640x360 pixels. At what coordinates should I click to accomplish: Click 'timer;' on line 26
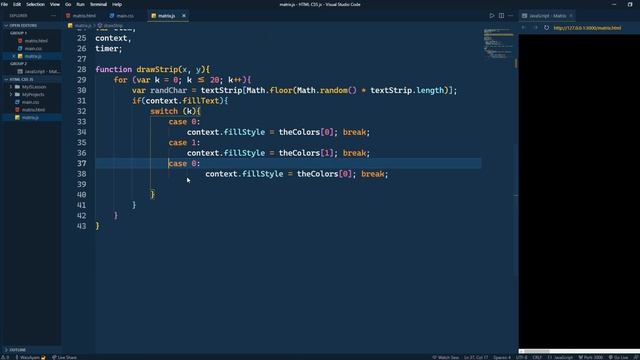point(109,49)
